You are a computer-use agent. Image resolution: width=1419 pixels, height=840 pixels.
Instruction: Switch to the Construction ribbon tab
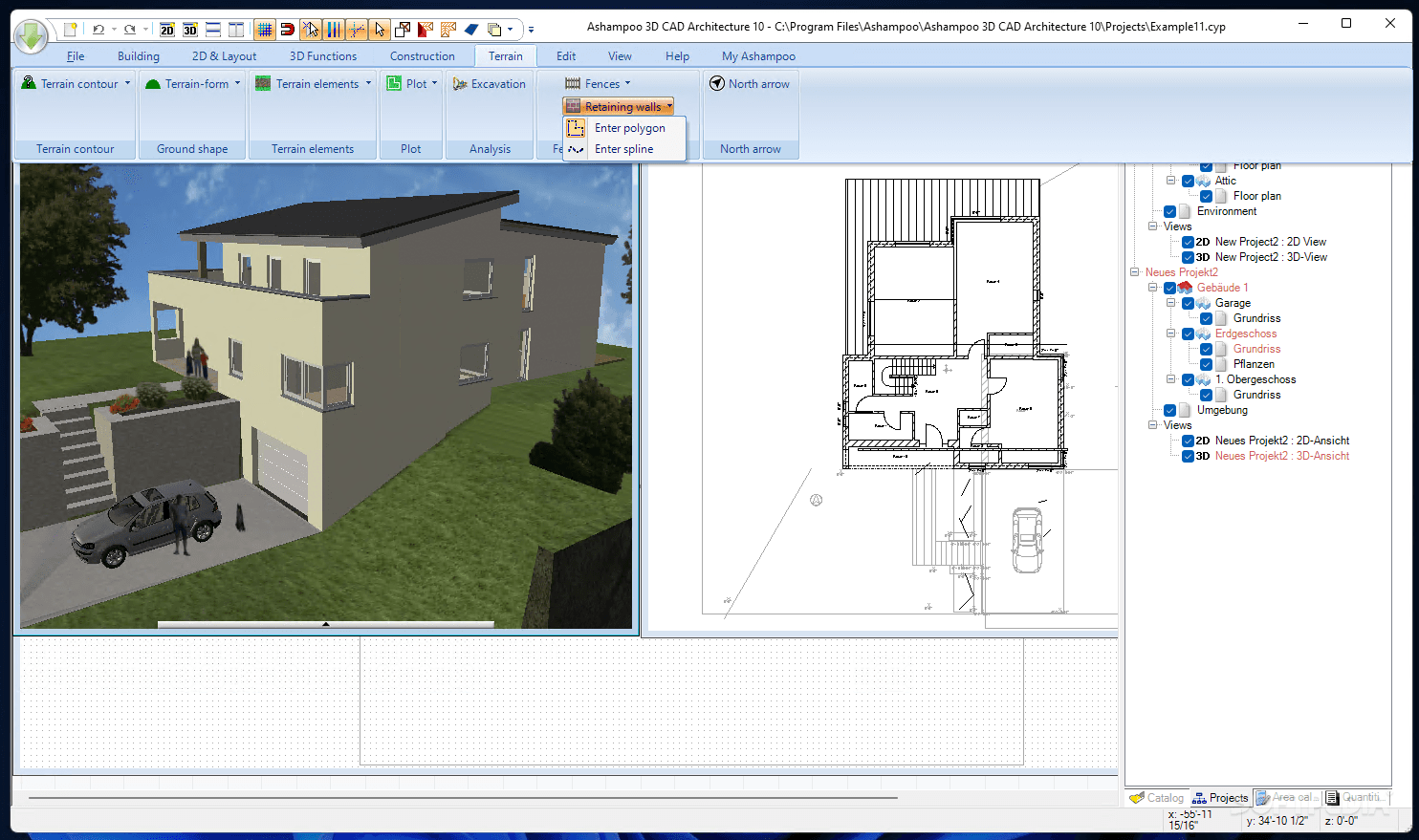pyautogui.click(x=422, y=56)
